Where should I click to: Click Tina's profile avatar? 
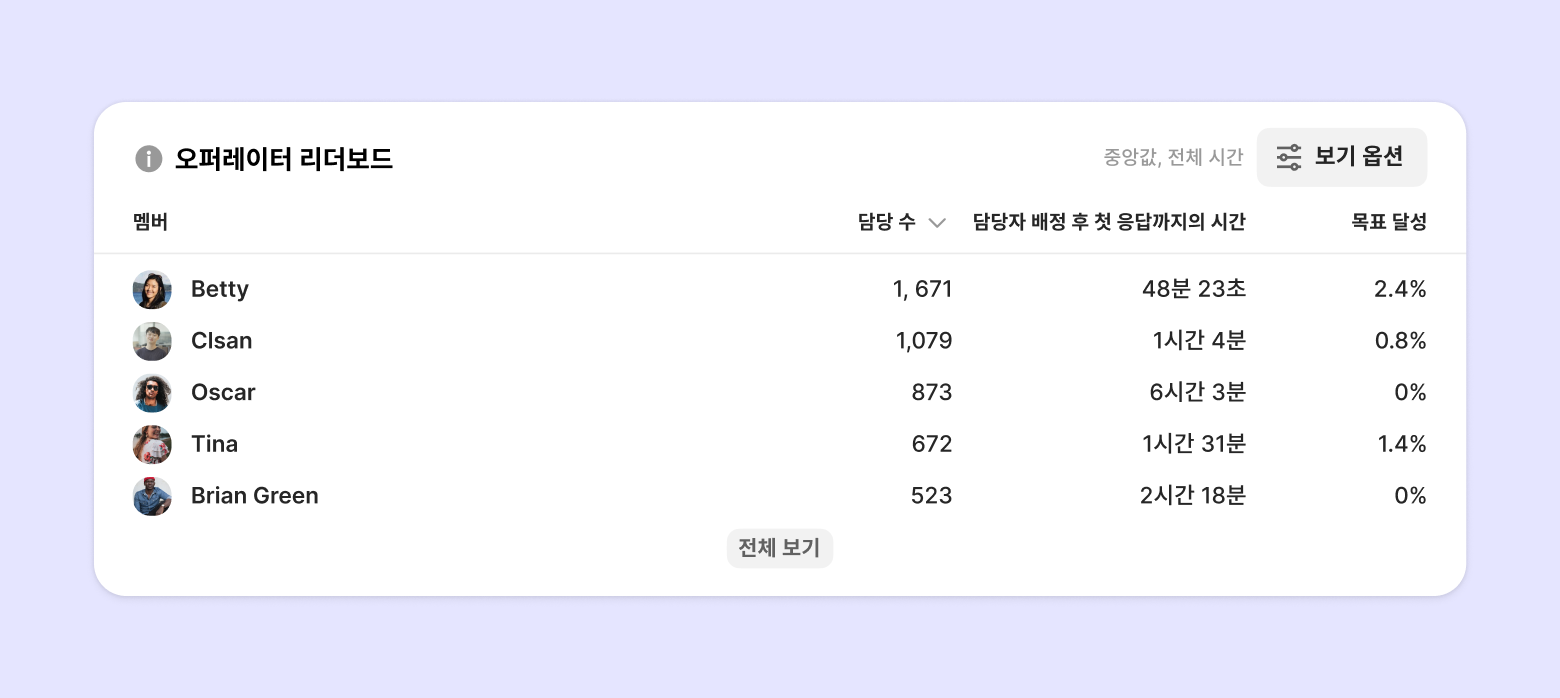152,444
